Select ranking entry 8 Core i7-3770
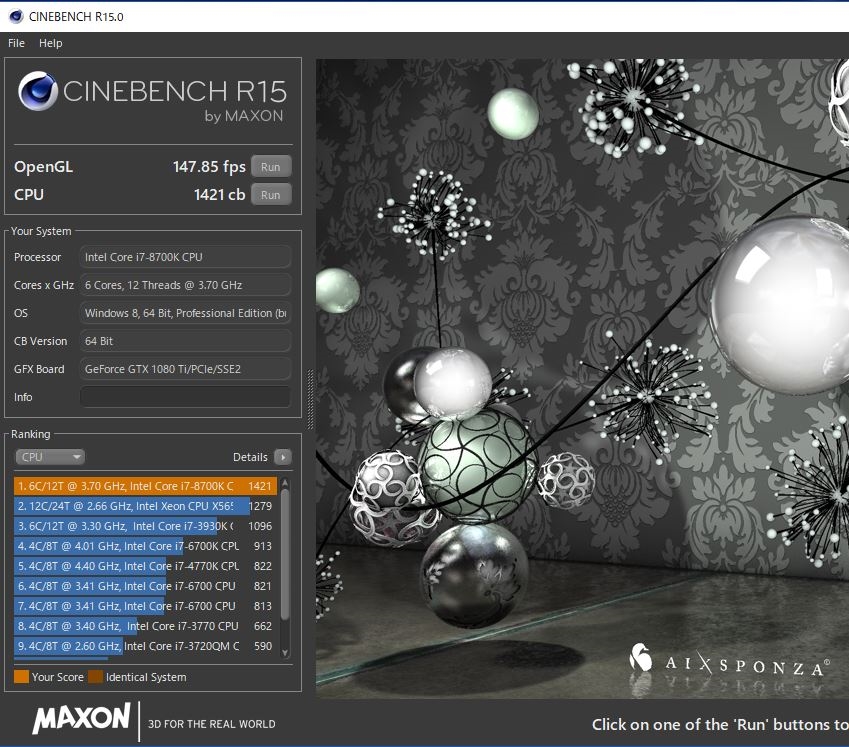849x747 pixels. pos(145,626)
